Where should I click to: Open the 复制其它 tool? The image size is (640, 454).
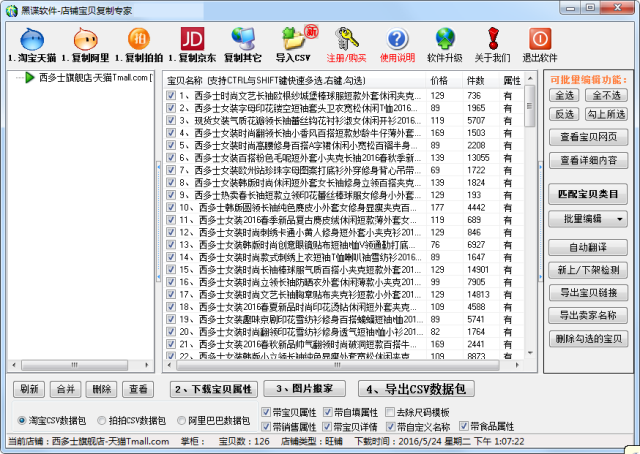click(243, 45)
